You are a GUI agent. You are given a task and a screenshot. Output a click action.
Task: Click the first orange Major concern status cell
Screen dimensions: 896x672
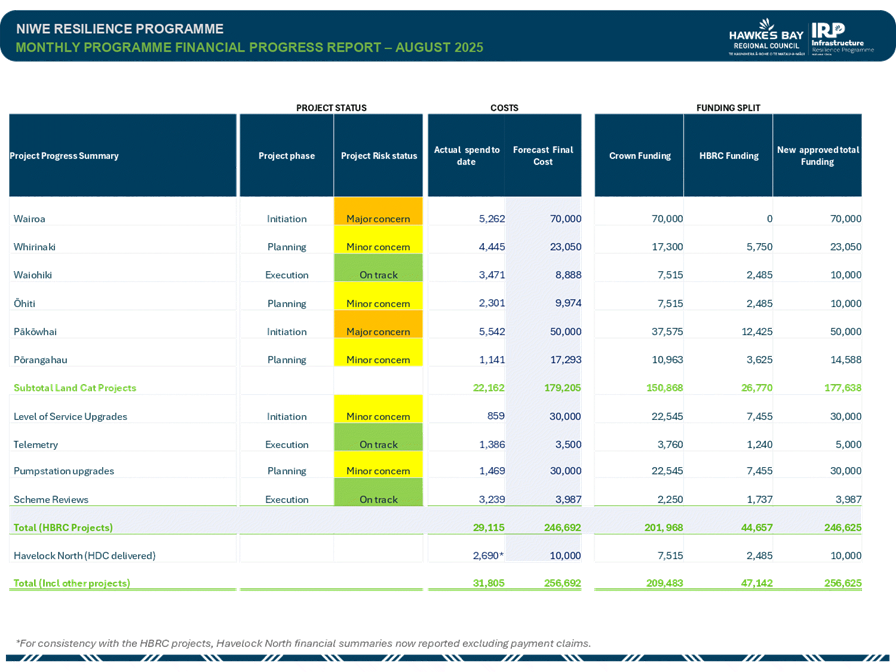pos(379,218)
